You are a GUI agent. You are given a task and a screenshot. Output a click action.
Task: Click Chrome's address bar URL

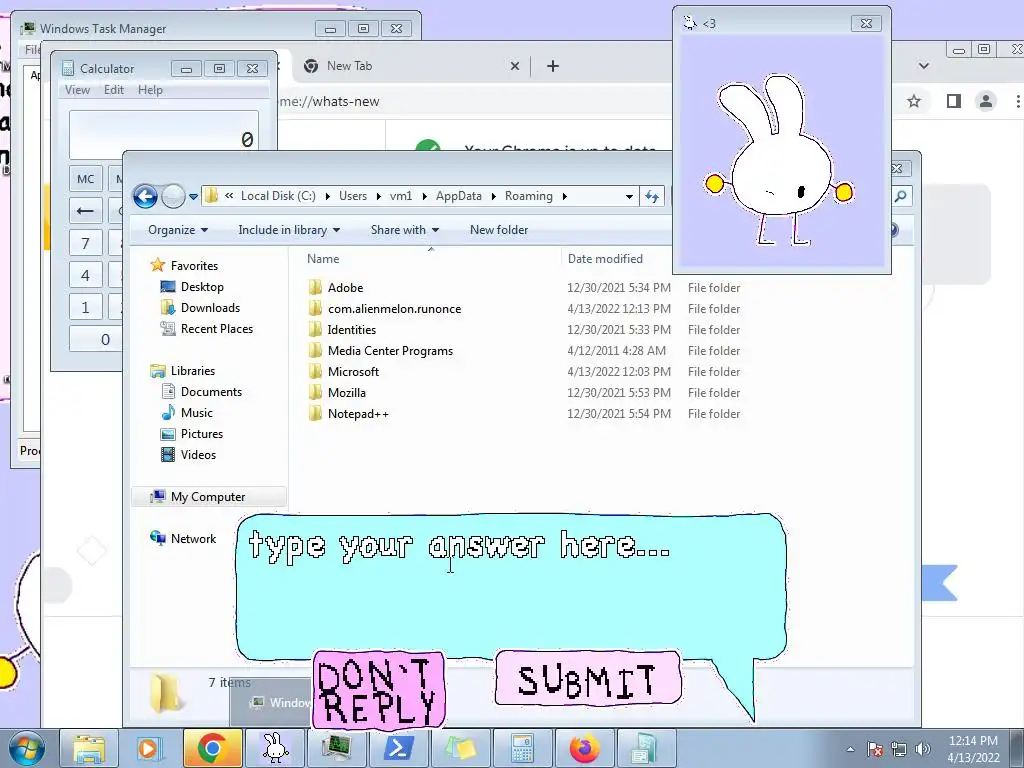(x=329, y=101)
